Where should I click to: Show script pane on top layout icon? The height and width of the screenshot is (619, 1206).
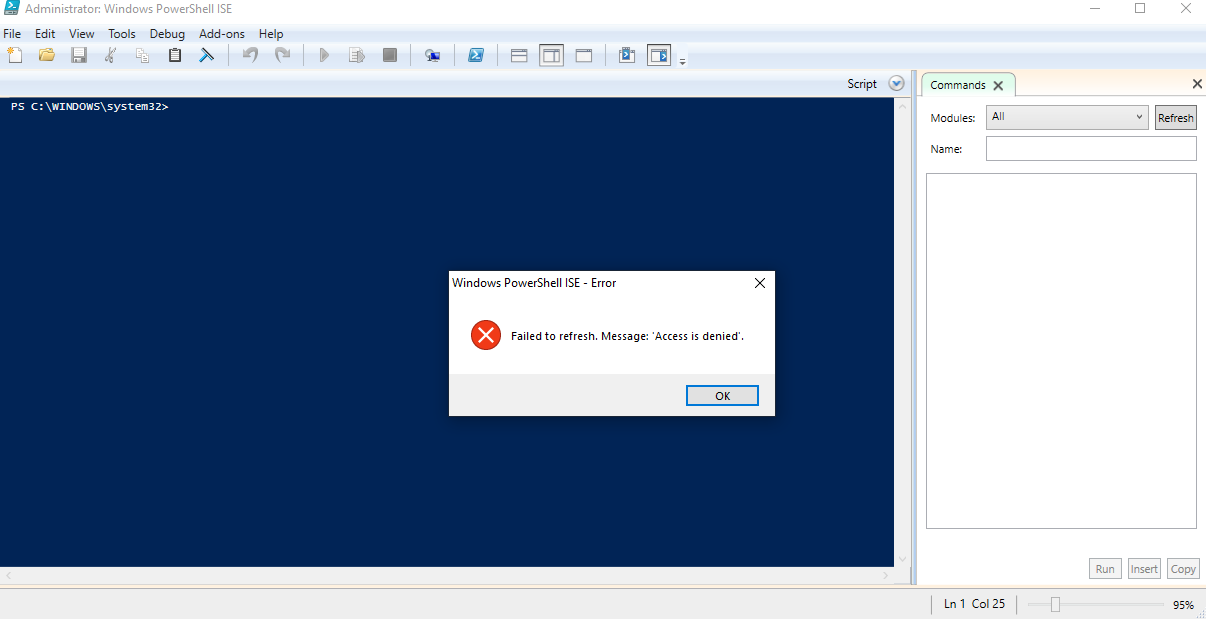point(519,55)
